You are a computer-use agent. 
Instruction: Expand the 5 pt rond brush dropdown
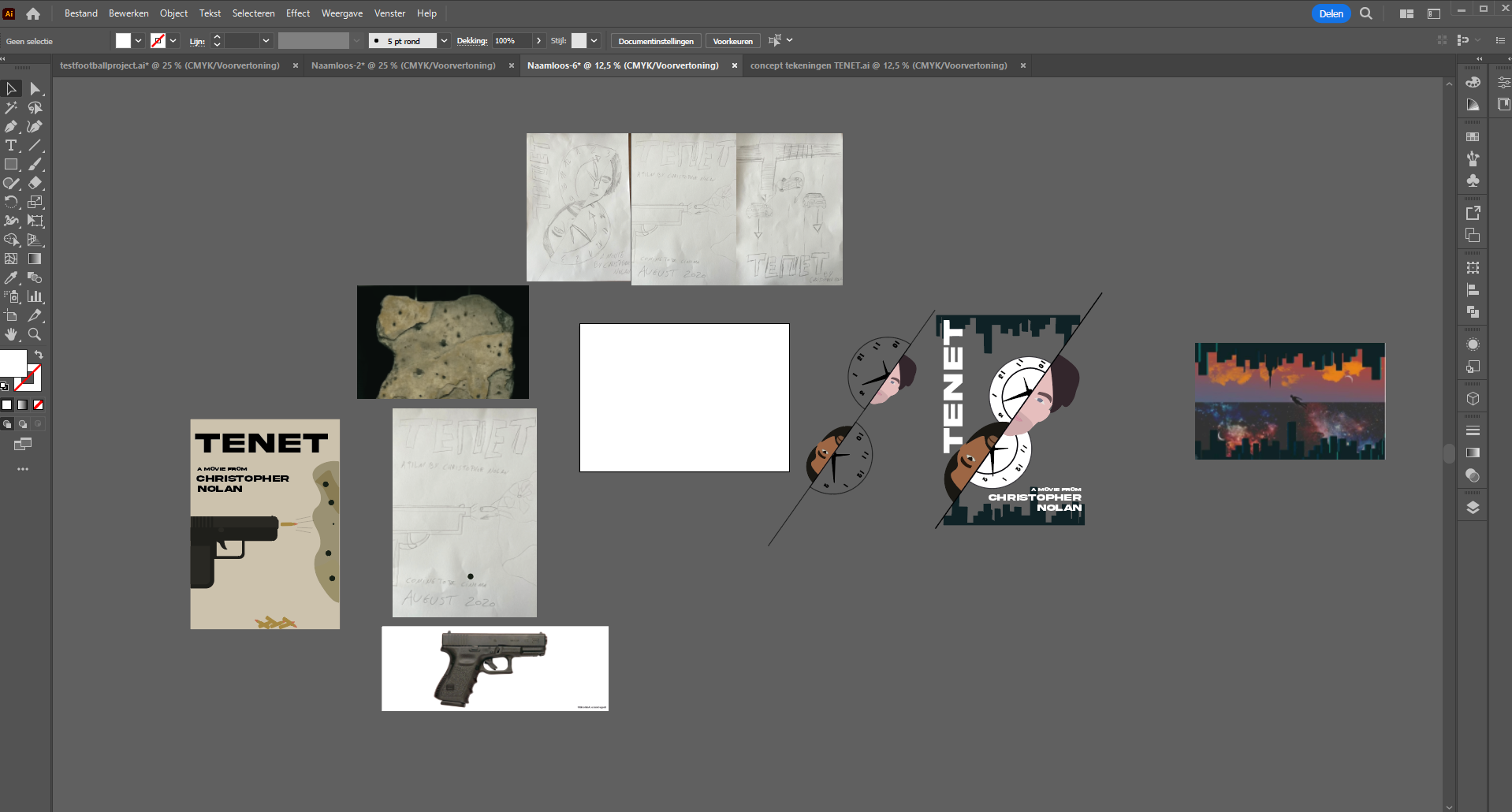pyautogui.click(x=444, y=41)
